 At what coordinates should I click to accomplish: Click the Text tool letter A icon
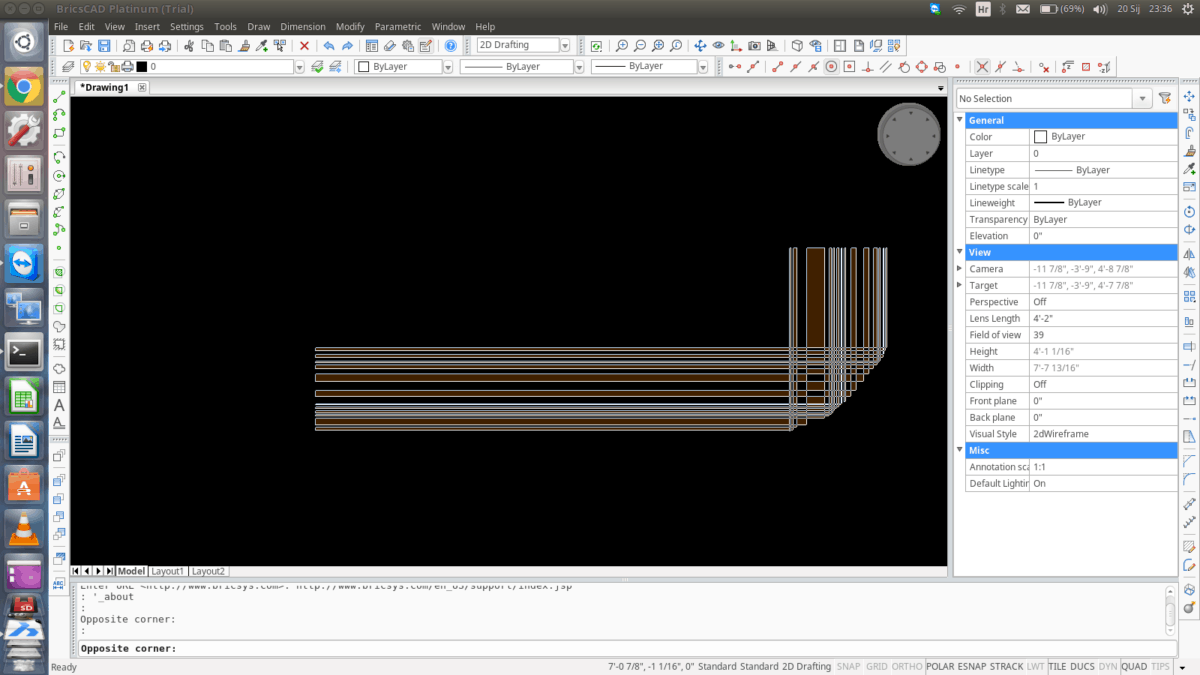(59, 405)
